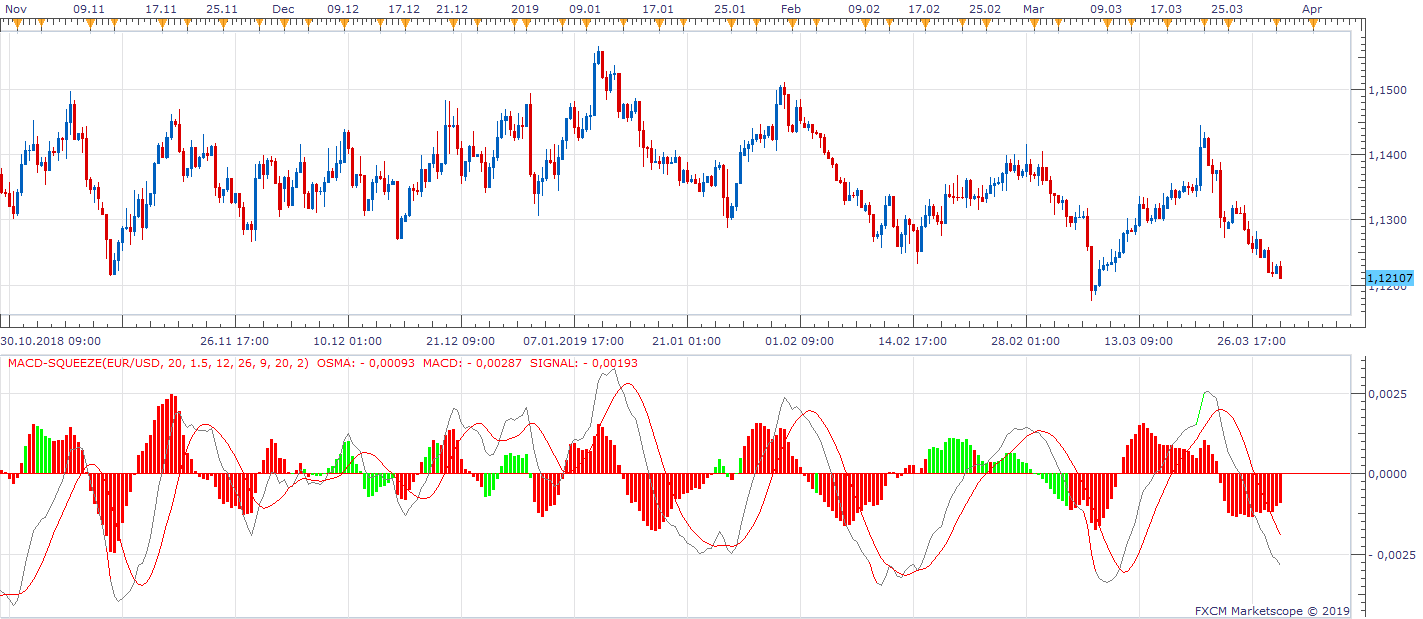The image size is (1423, 619).
Task: Select the MACD-SQUEEZE(EUR/USD, 20, 1.5, 12, 26, 9, 20, 2) indicator label
Action: [158, 363]
